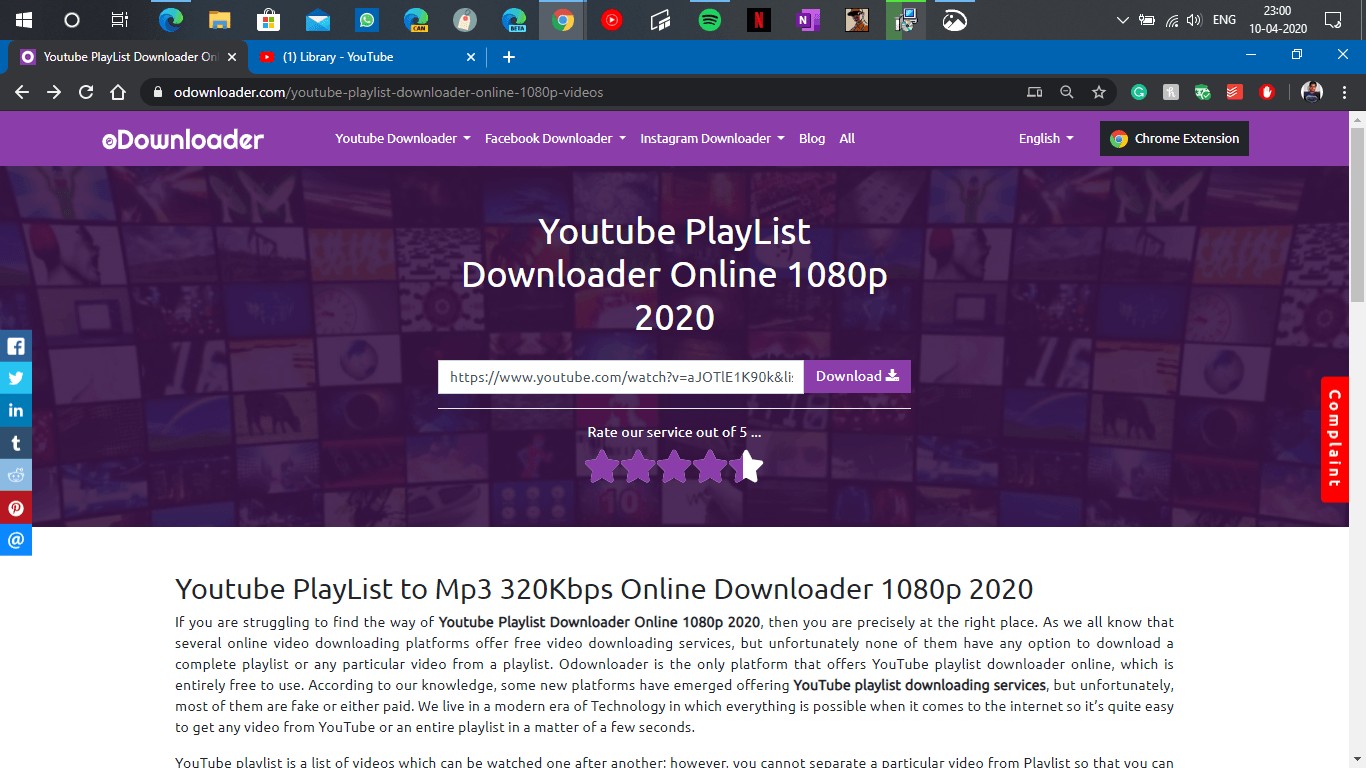Open the Grammarly extension icon
The height and width of the screenshot is (768, 1366).
1138,92
